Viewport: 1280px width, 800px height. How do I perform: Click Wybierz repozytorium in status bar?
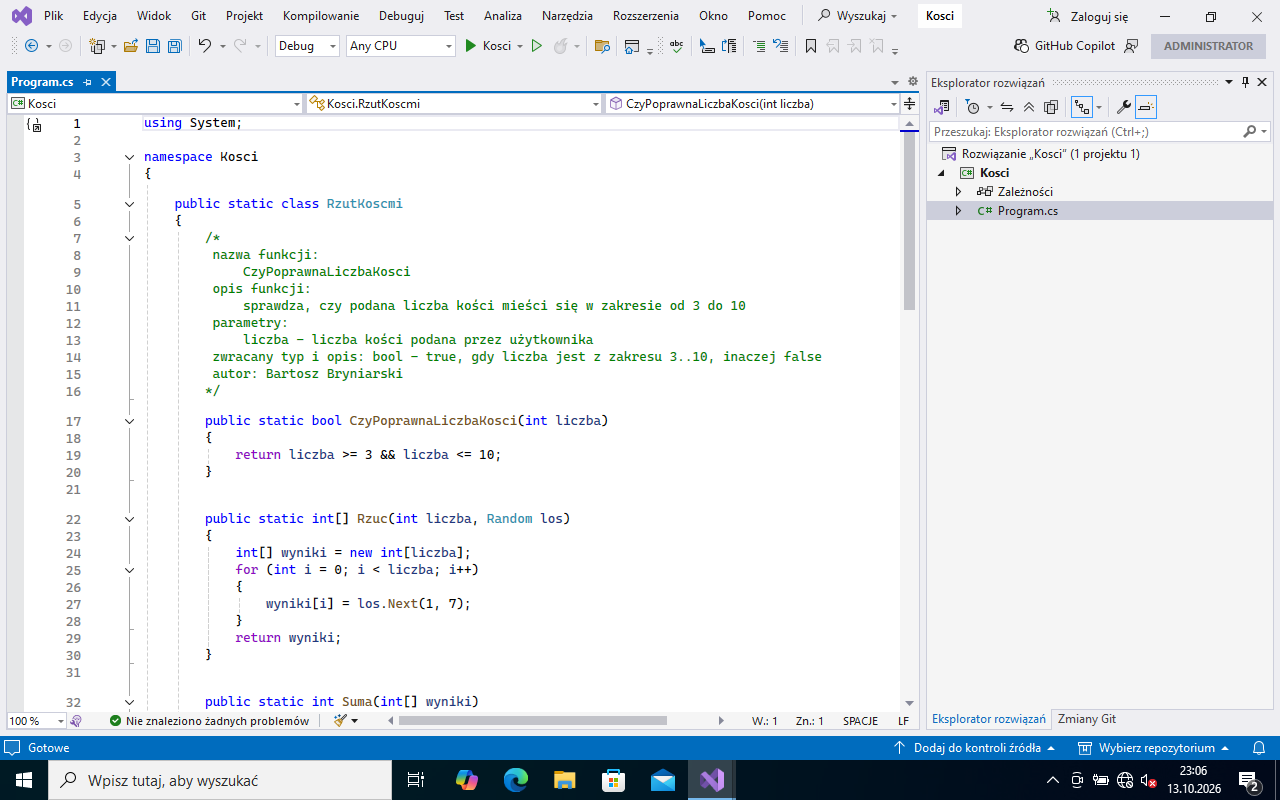[x=1153, y=748]
